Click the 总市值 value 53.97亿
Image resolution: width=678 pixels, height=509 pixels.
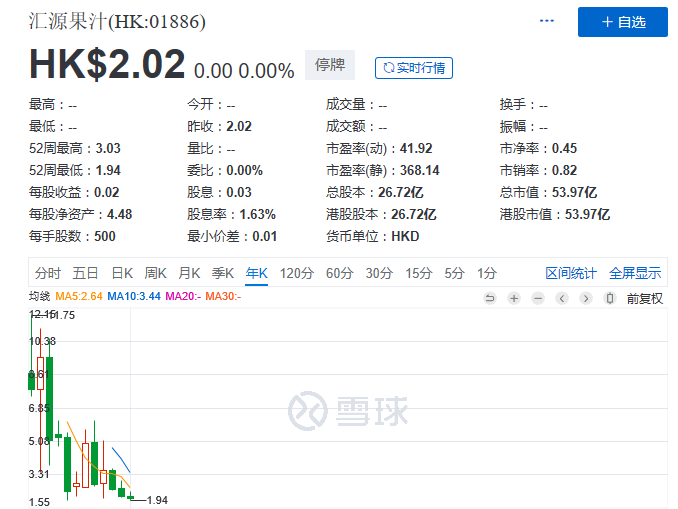click(x=574, y=192)
